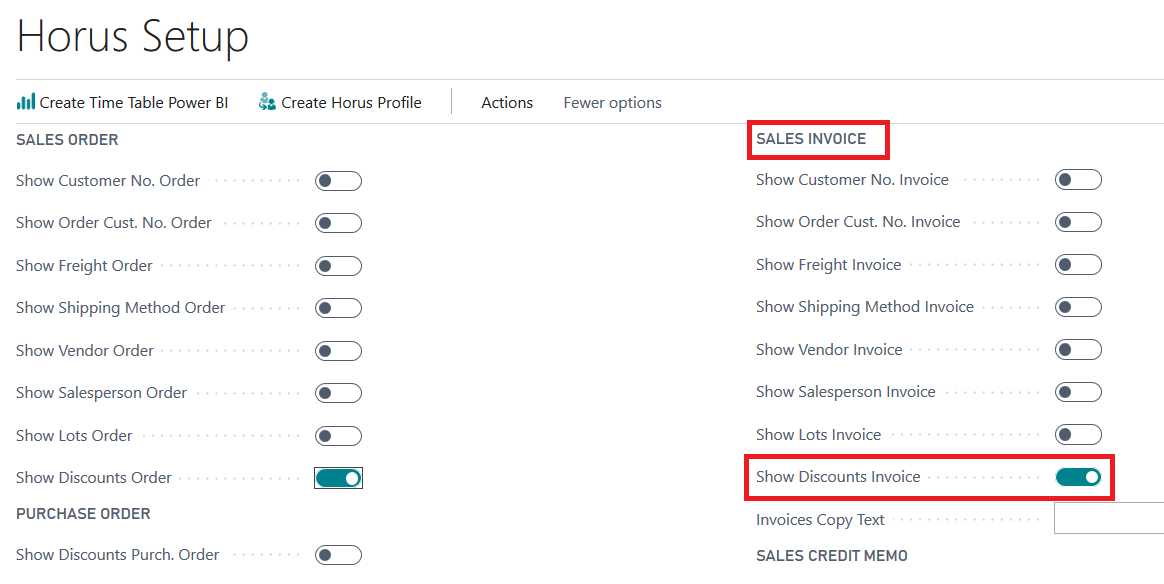This screenshot has width=1164, height=584.
Task: Click the Show Discounts Order label
Action: (94, 478)
